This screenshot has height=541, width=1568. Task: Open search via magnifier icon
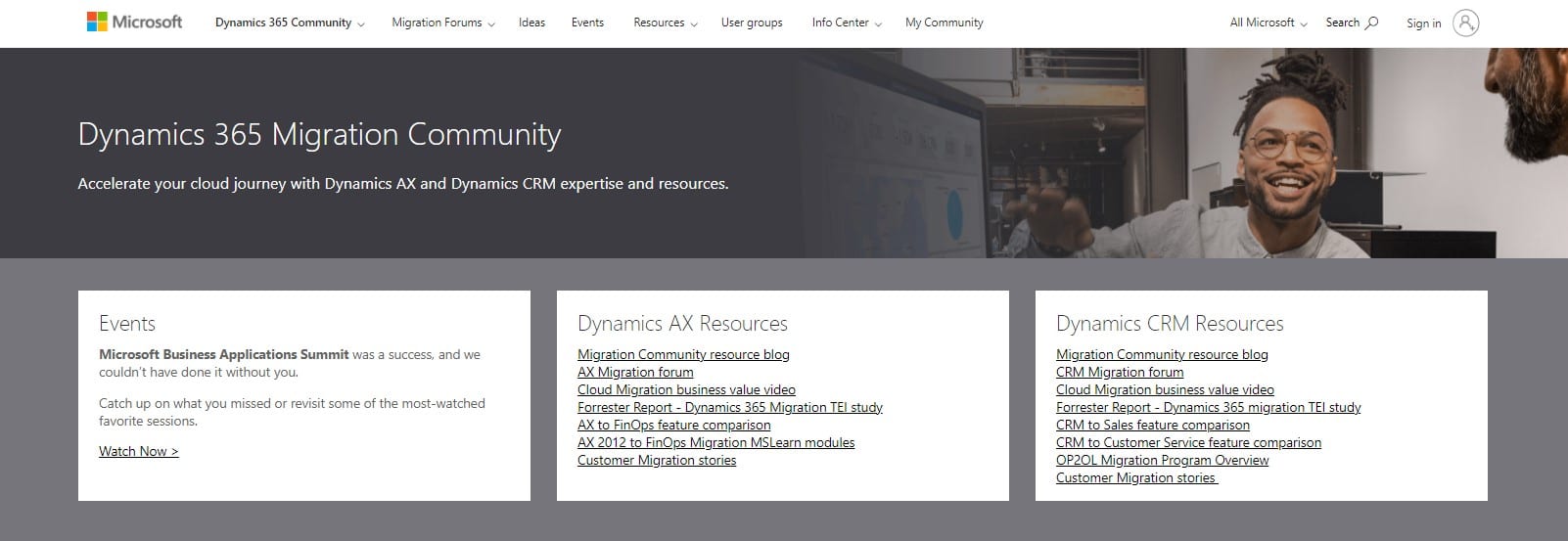pyautogui.click(x=1371, y=23)
